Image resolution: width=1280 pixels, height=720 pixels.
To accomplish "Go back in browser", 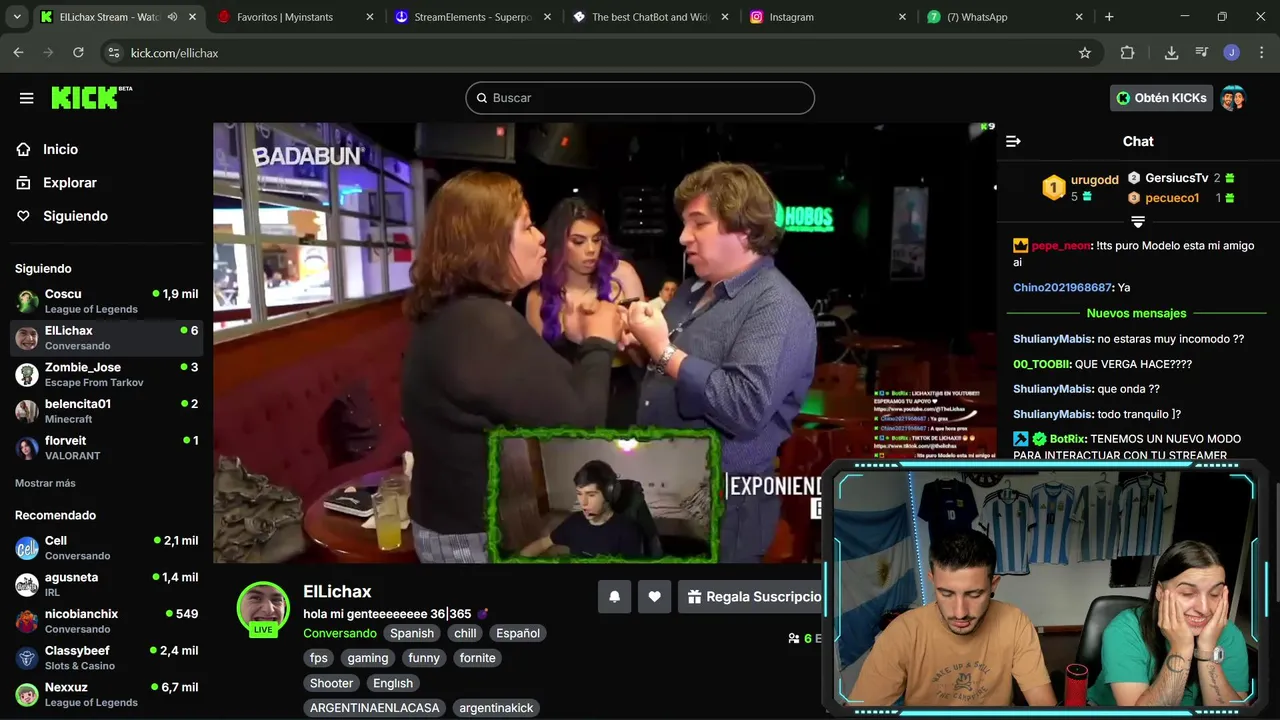I will tap(18, 53).
